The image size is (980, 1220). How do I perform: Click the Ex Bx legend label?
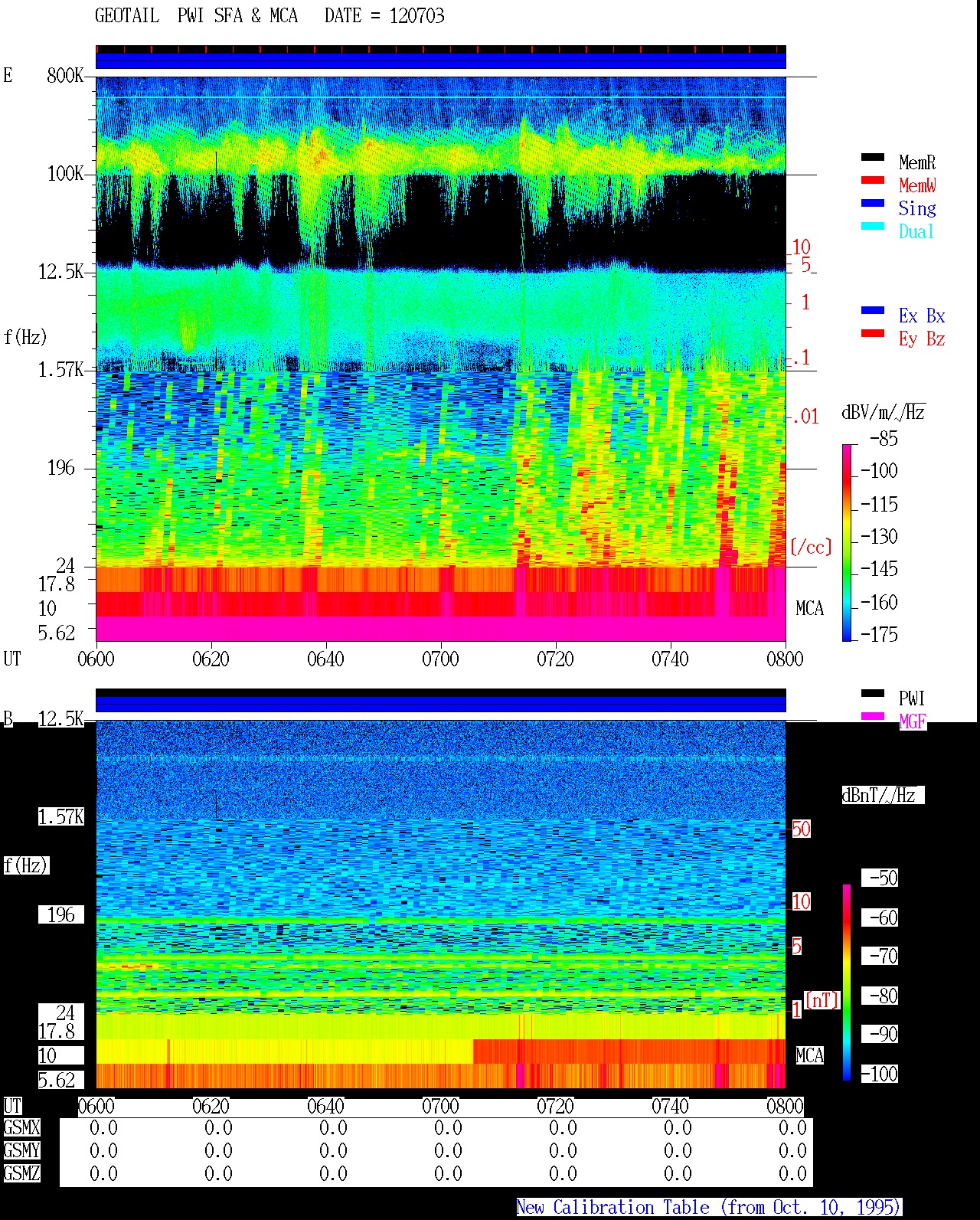922,316
